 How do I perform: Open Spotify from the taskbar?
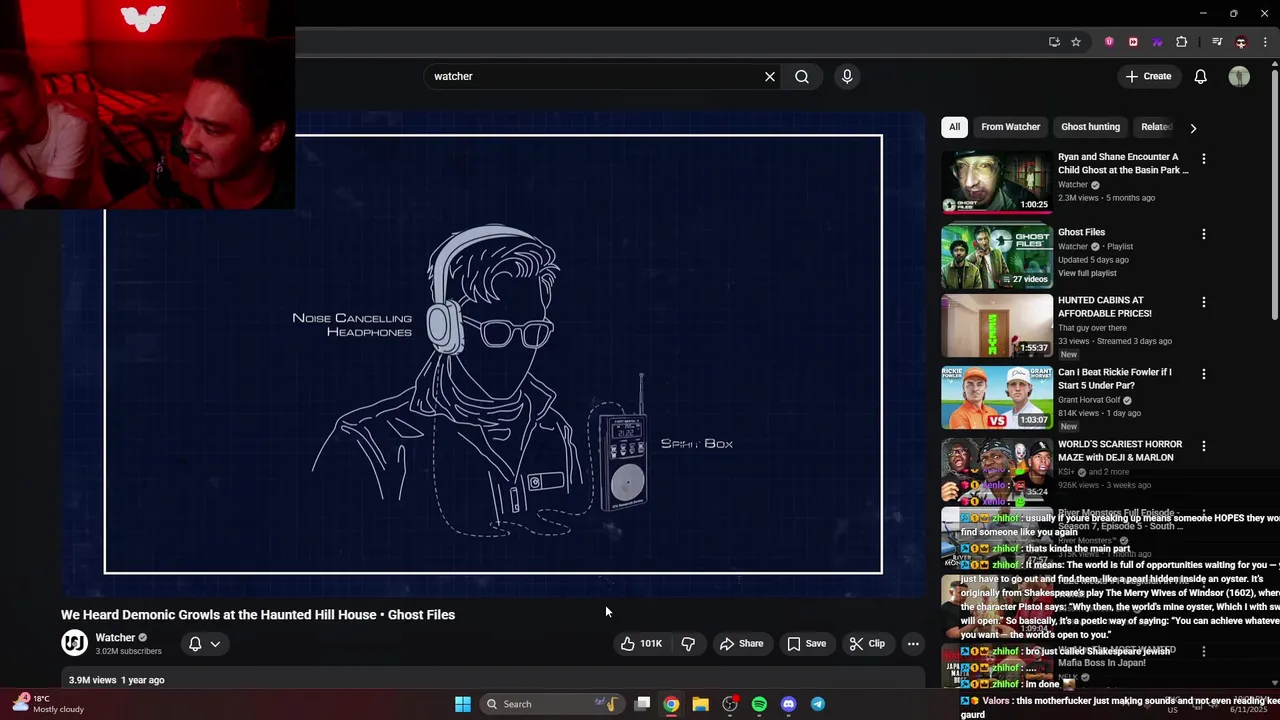coord(759,704)
